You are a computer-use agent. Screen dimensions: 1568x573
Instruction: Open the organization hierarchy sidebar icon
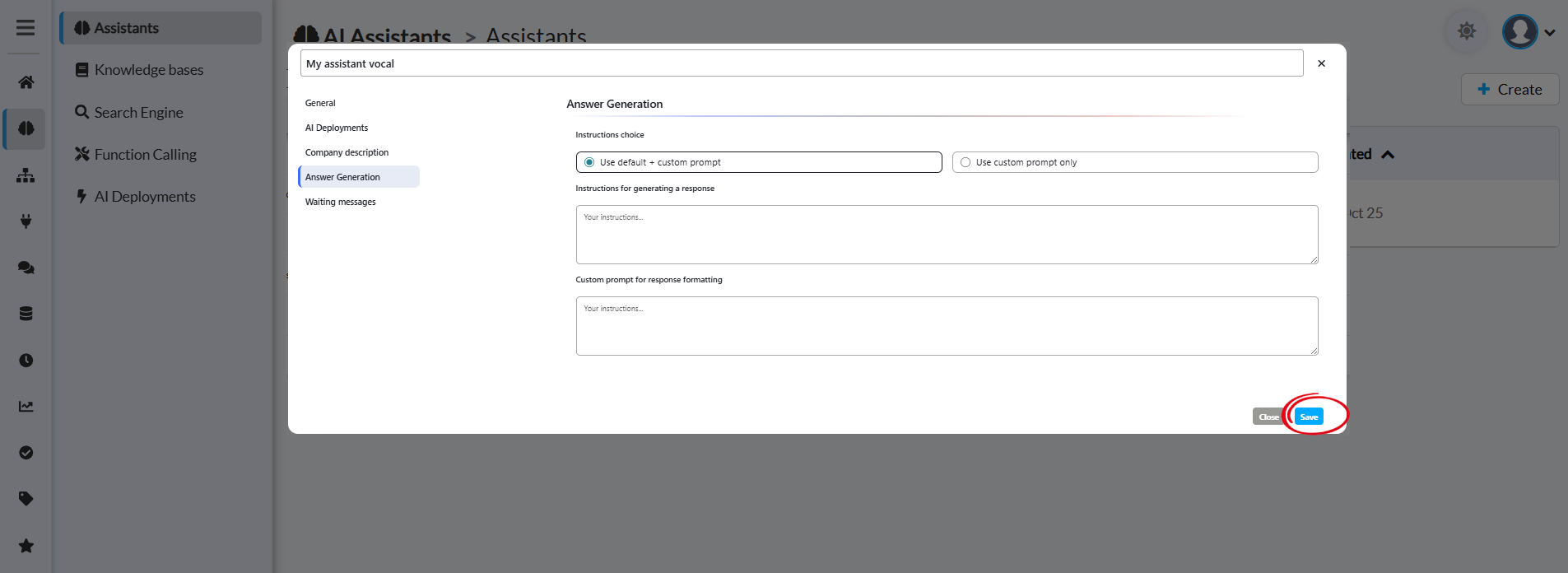tap(26, 175)
